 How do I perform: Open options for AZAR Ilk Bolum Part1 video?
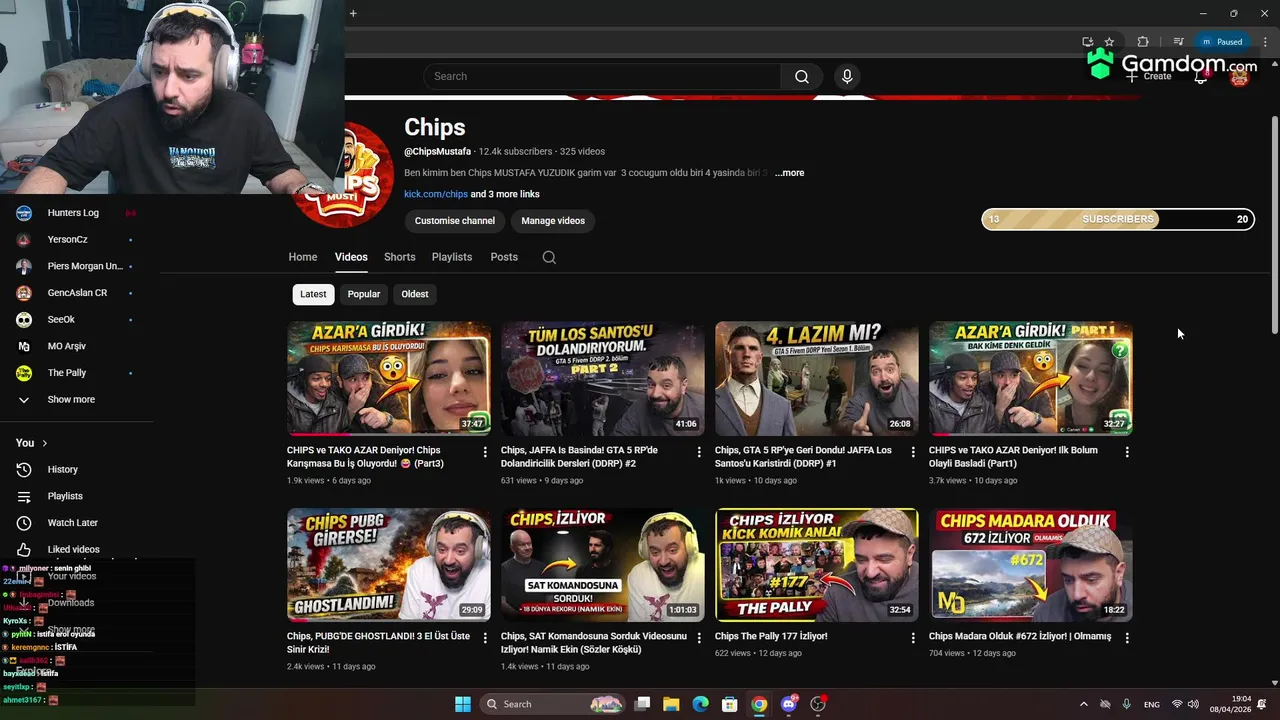click(x=1127, y=452)
